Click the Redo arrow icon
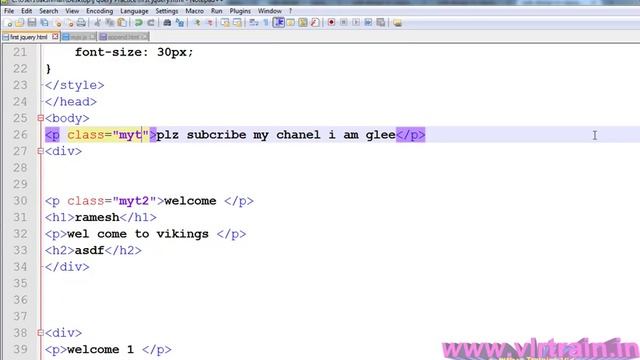Viewport: 640px width, 360px height. 151,23
